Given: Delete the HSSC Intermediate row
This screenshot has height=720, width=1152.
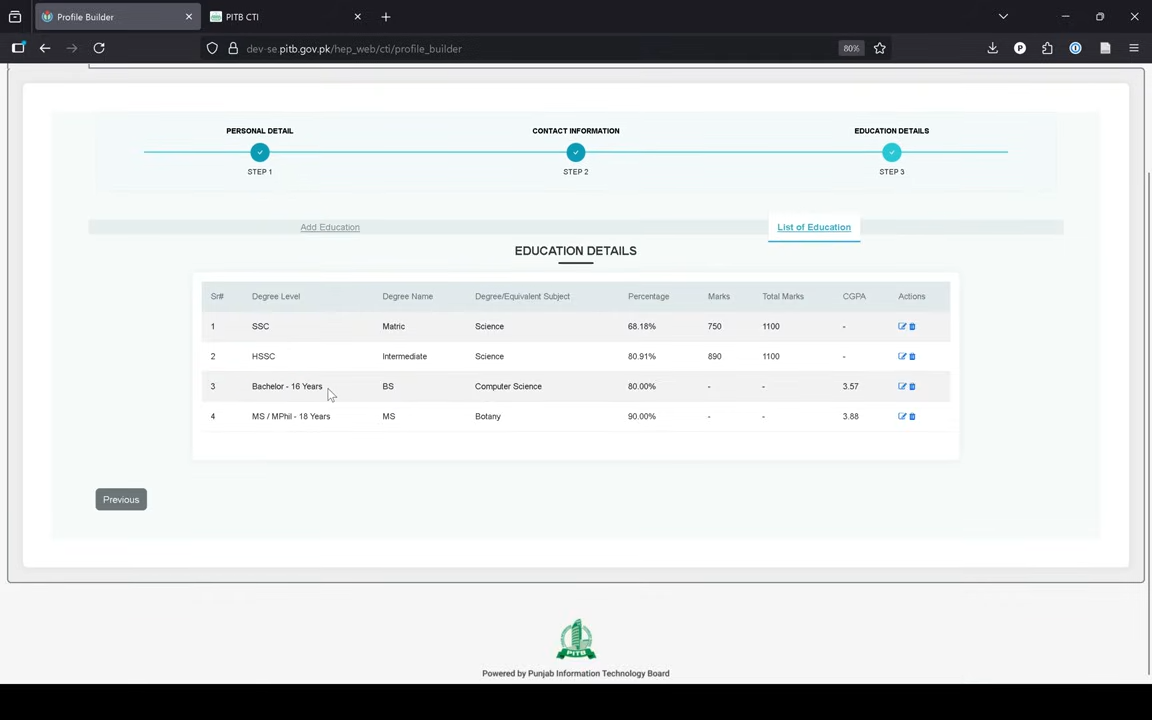Looking at the screenshot, I should [x=912, y=356].
